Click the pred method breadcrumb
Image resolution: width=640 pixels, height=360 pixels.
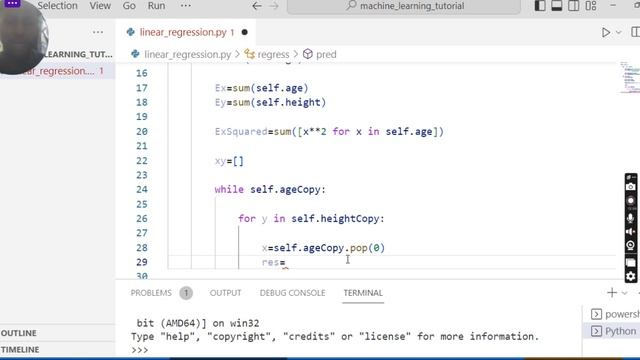click(x=326, y=54)
